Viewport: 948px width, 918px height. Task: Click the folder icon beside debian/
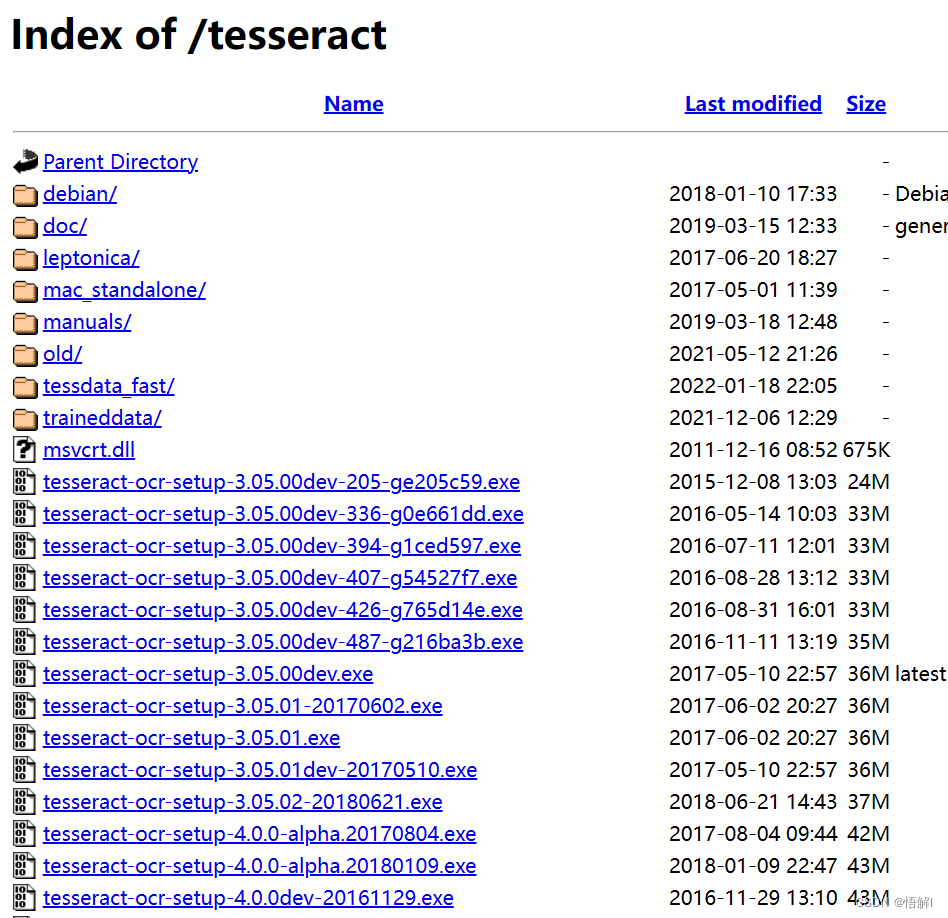pyautogui.click(x=25, y=195)
